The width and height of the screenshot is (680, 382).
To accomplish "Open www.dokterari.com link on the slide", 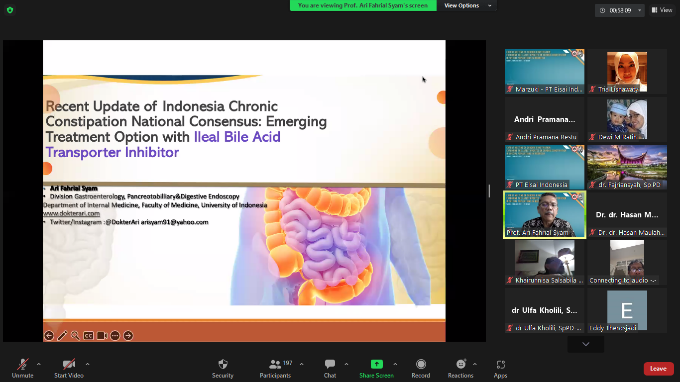I will [x=72, y=213].
